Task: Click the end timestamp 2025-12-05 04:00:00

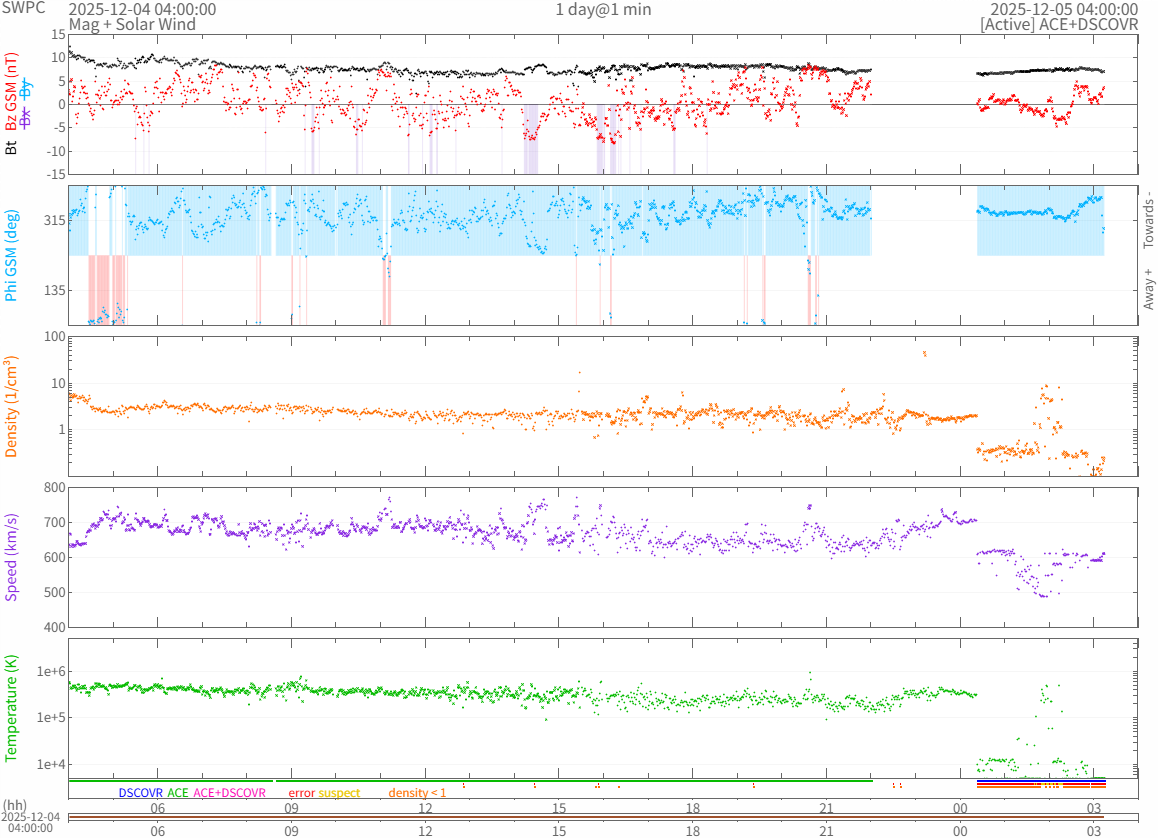Action: click(1064, 9)
